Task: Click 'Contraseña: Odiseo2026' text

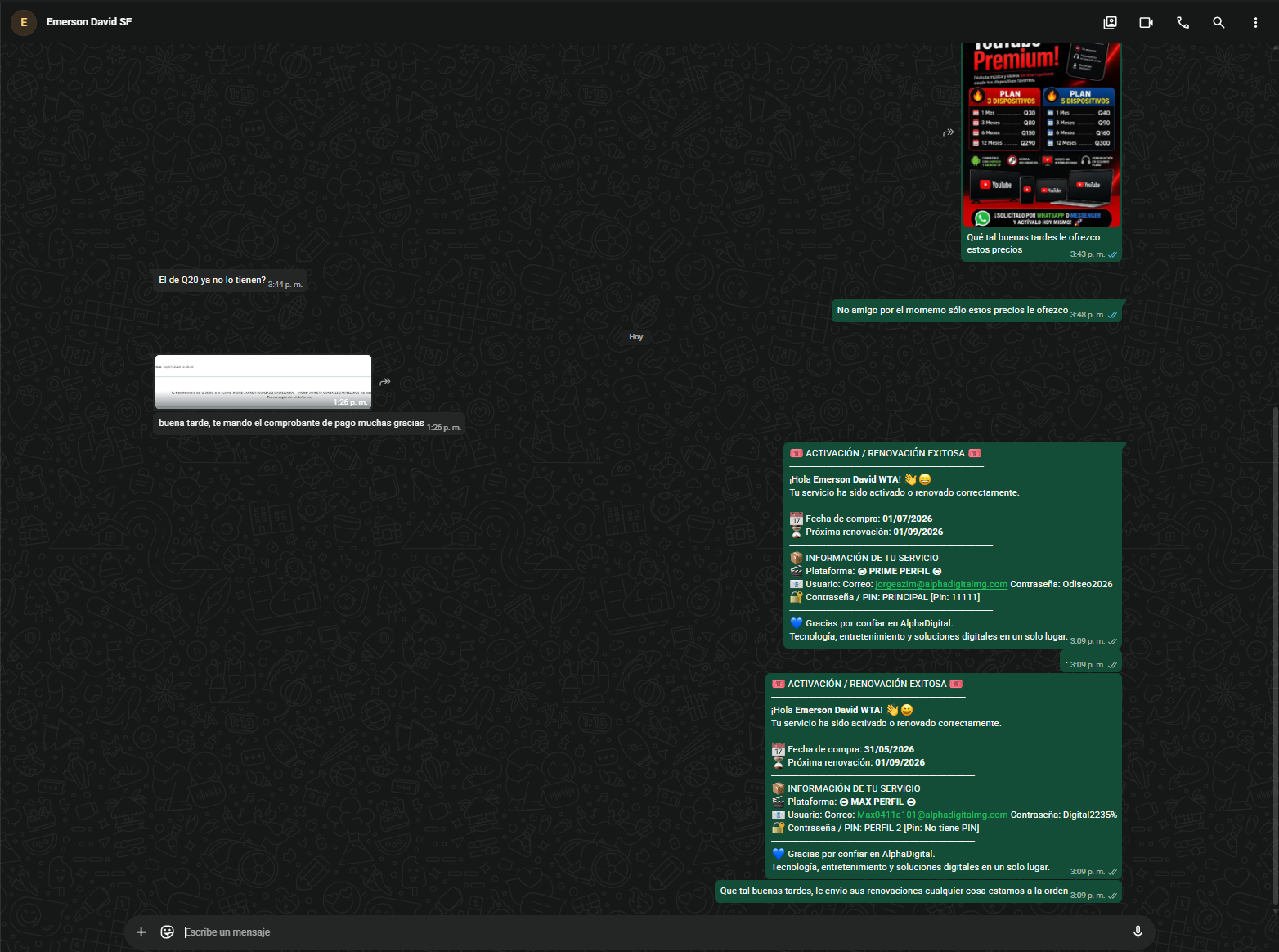Action: (1061, 584)
